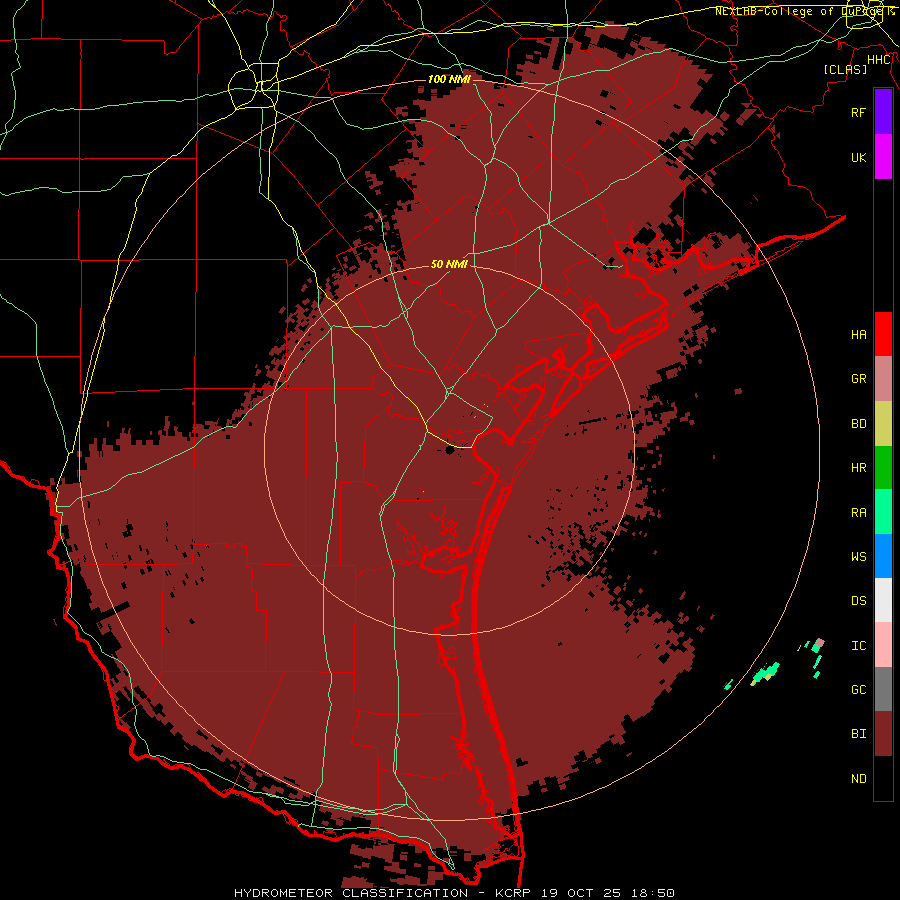This screenshot has width=900, height=900.
Task: Click the HA red legend swatch
Action: [x=883, y=334]
